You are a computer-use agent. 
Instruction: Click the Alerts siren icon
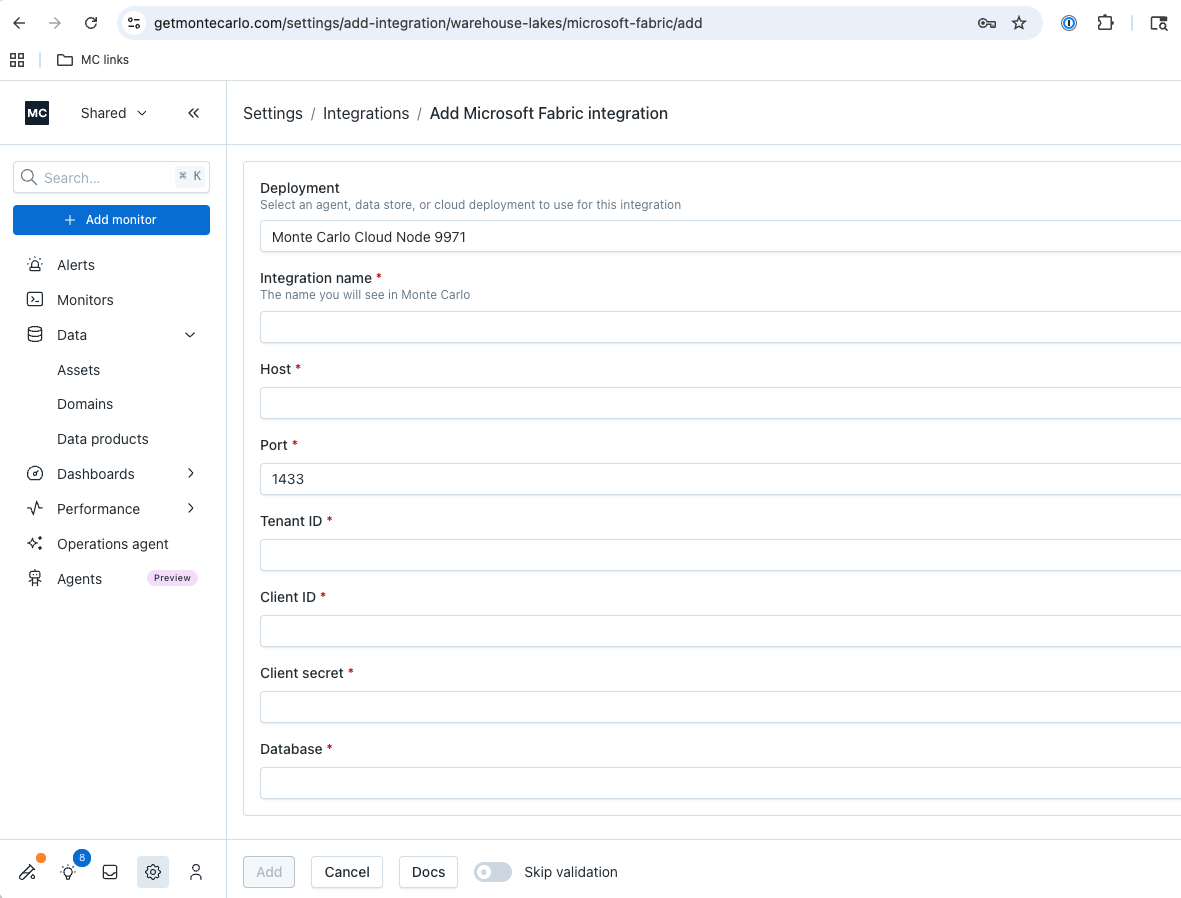35,264
